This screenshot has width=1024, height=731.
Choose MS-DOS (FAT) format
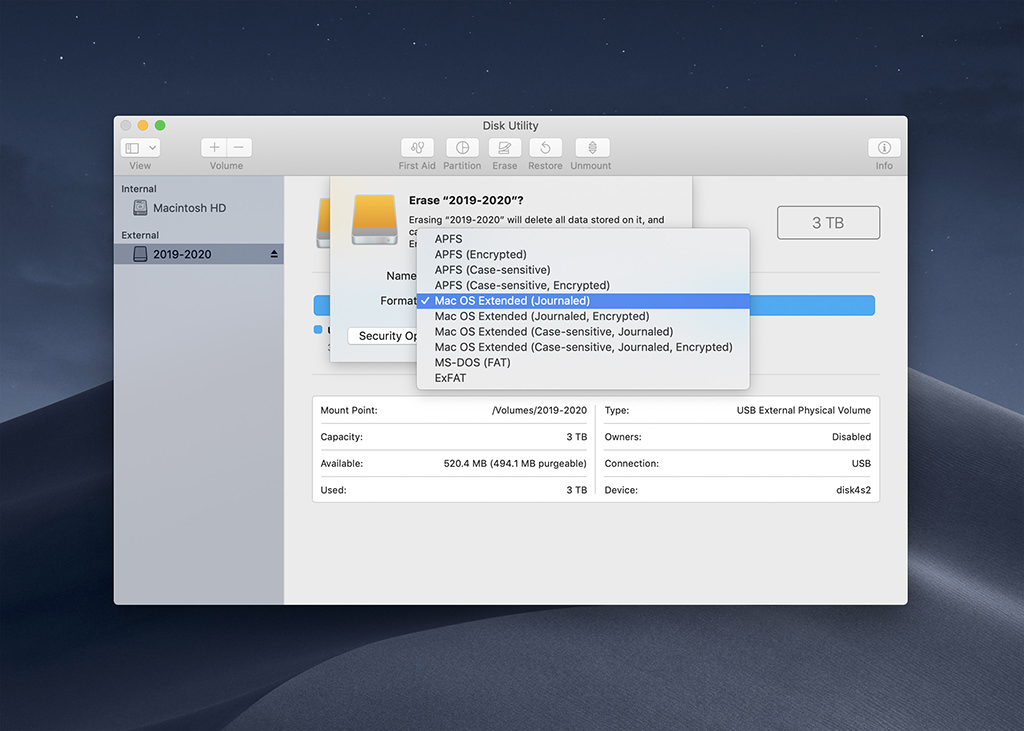[x=583, y=363]
